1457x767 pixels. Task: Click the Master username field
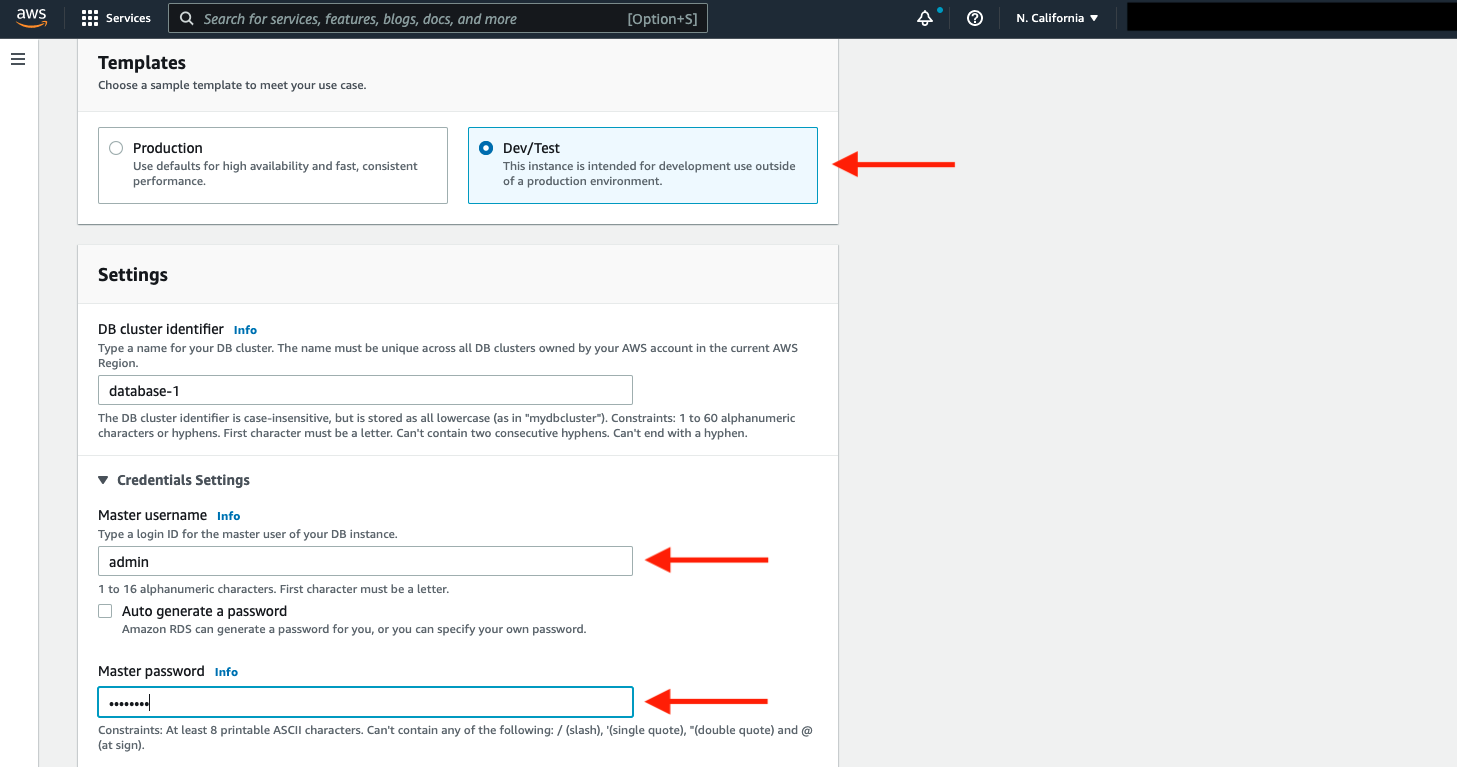(x=365, y=561)
